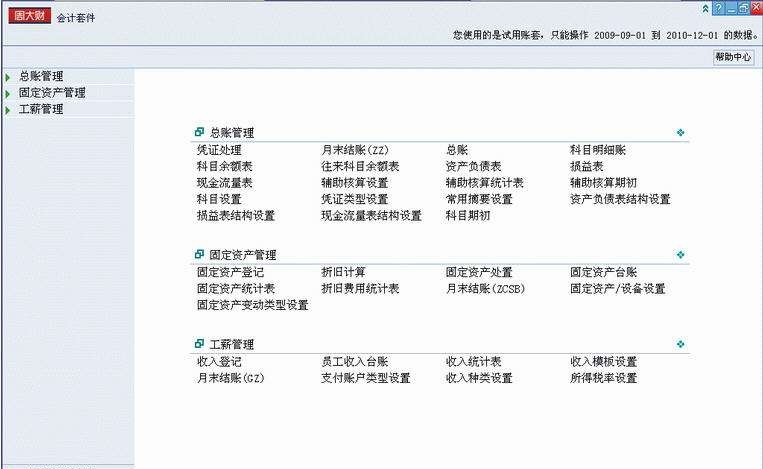Screen dimensions: 763x469
Task: Open 辅助核算统计表 link
Action: (485, 183)
